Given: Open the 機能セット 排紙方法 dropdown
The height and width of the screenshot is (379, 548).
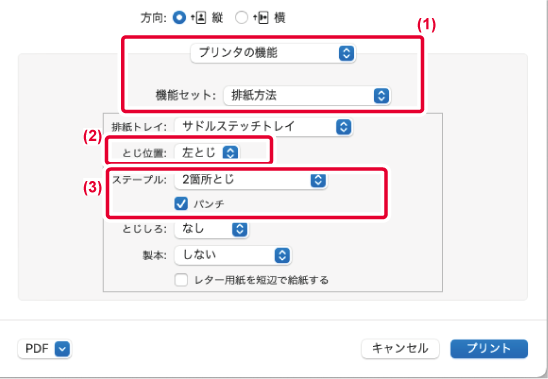Looking at the screenshot, I should pyautogui.click(x=307, y=95).
